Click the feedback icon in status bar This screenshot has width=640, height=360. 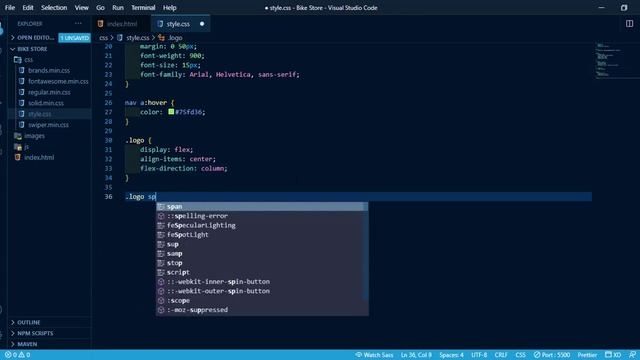pos(632,355)
